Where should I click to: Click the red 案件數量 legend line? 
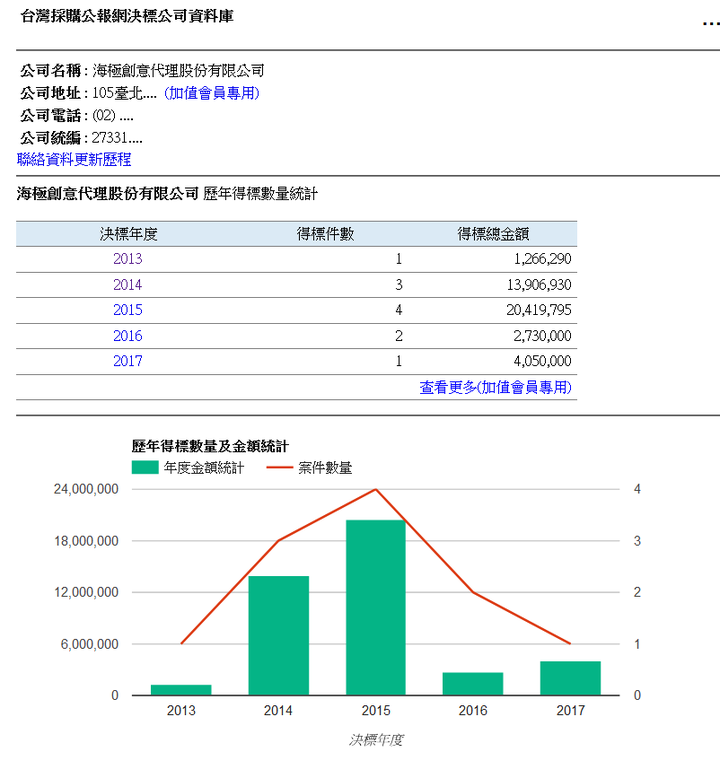(279, 467)
